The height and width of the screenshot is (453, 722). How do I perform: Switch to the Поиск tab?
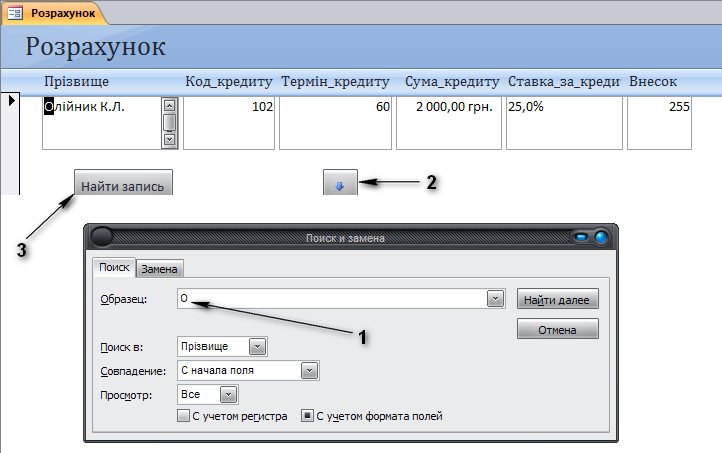pyautogui.click(x=114, y=267)
